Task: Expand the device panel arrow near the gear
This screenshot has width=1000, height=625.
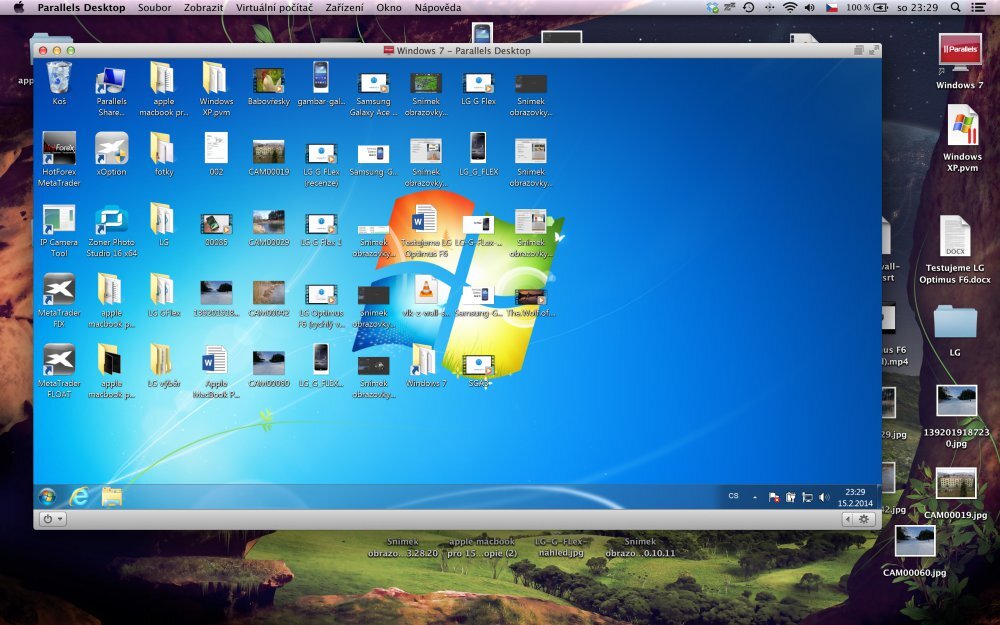Action: point(849,519)
